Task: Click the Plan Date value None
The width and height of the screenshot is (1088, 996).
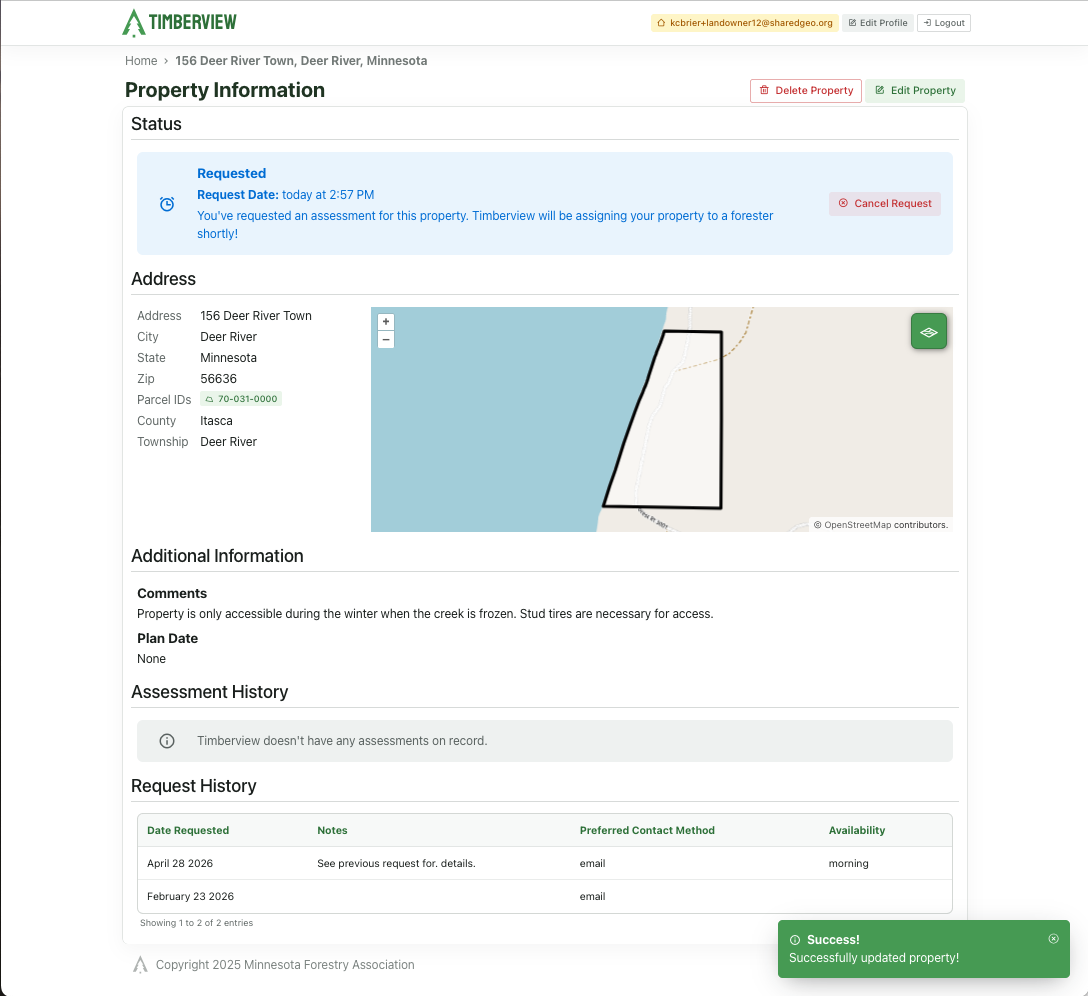Action: coord(151,659)
